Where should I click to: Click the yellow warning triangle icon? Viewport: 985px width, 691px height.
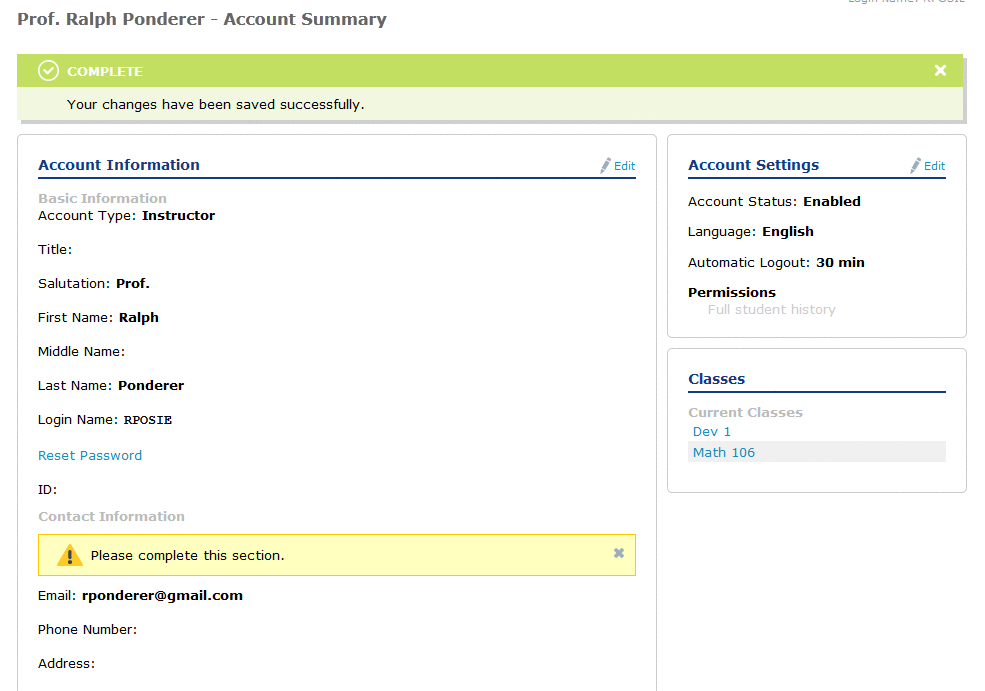click(69, 556)
